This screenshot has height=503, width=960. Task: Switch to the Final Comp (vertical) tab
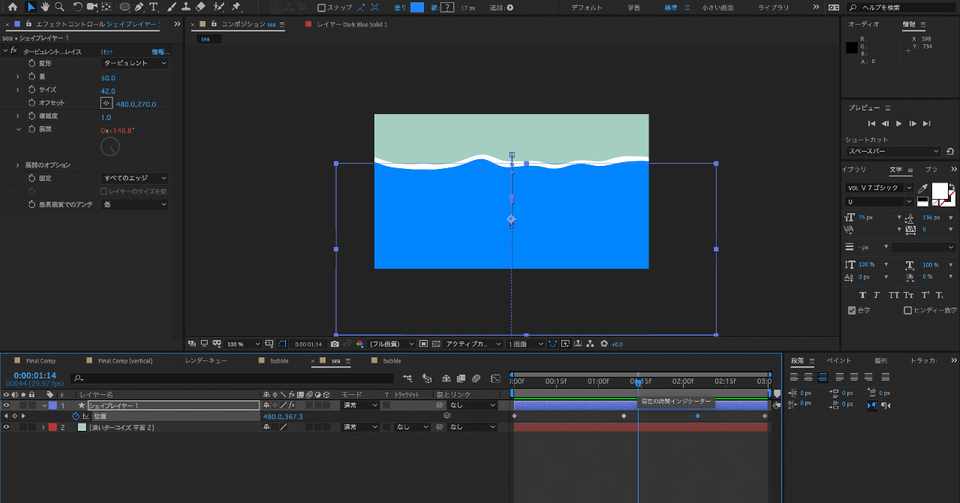pos(125,361)
